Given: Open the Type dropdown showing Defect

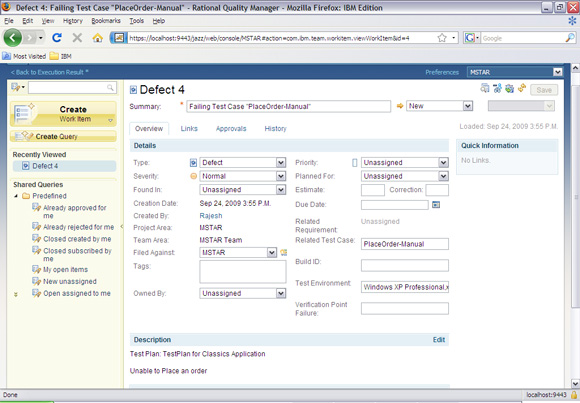Looking at the screenshot, I should pos(243,162).
